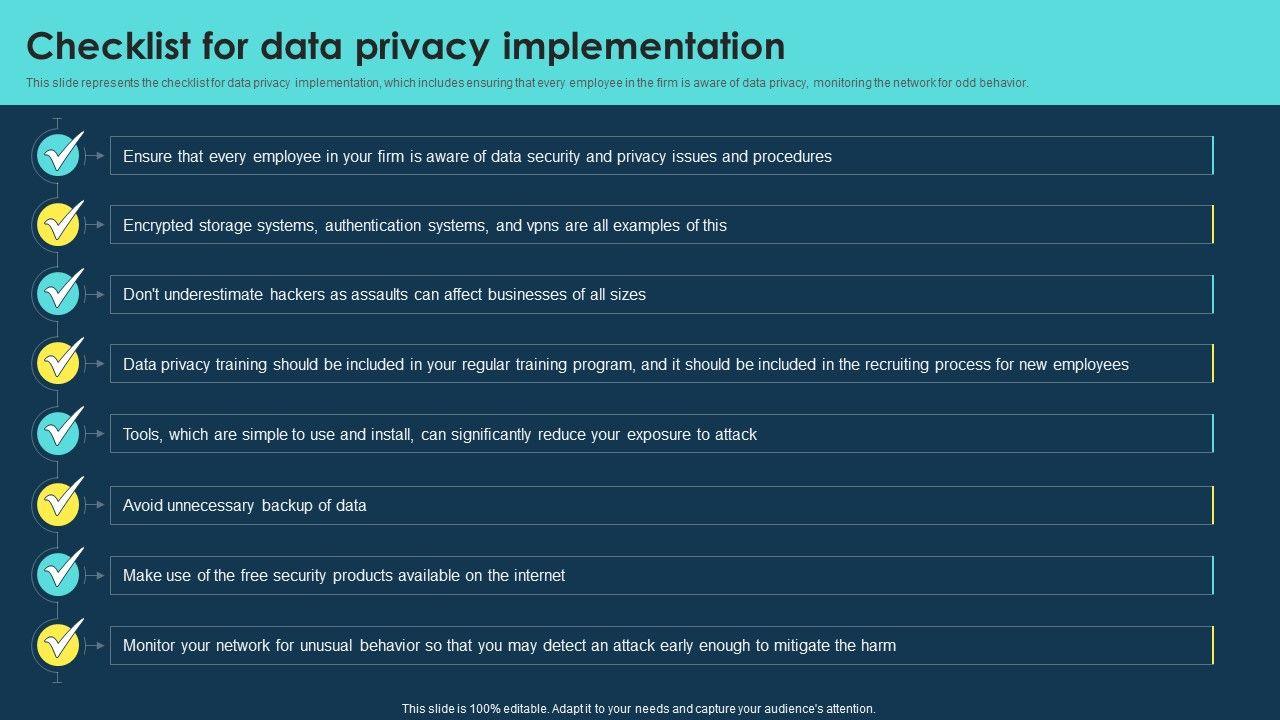Select the 'This slide is 100% editable' footer text
1280x720 pixels.
coord(638,709)
